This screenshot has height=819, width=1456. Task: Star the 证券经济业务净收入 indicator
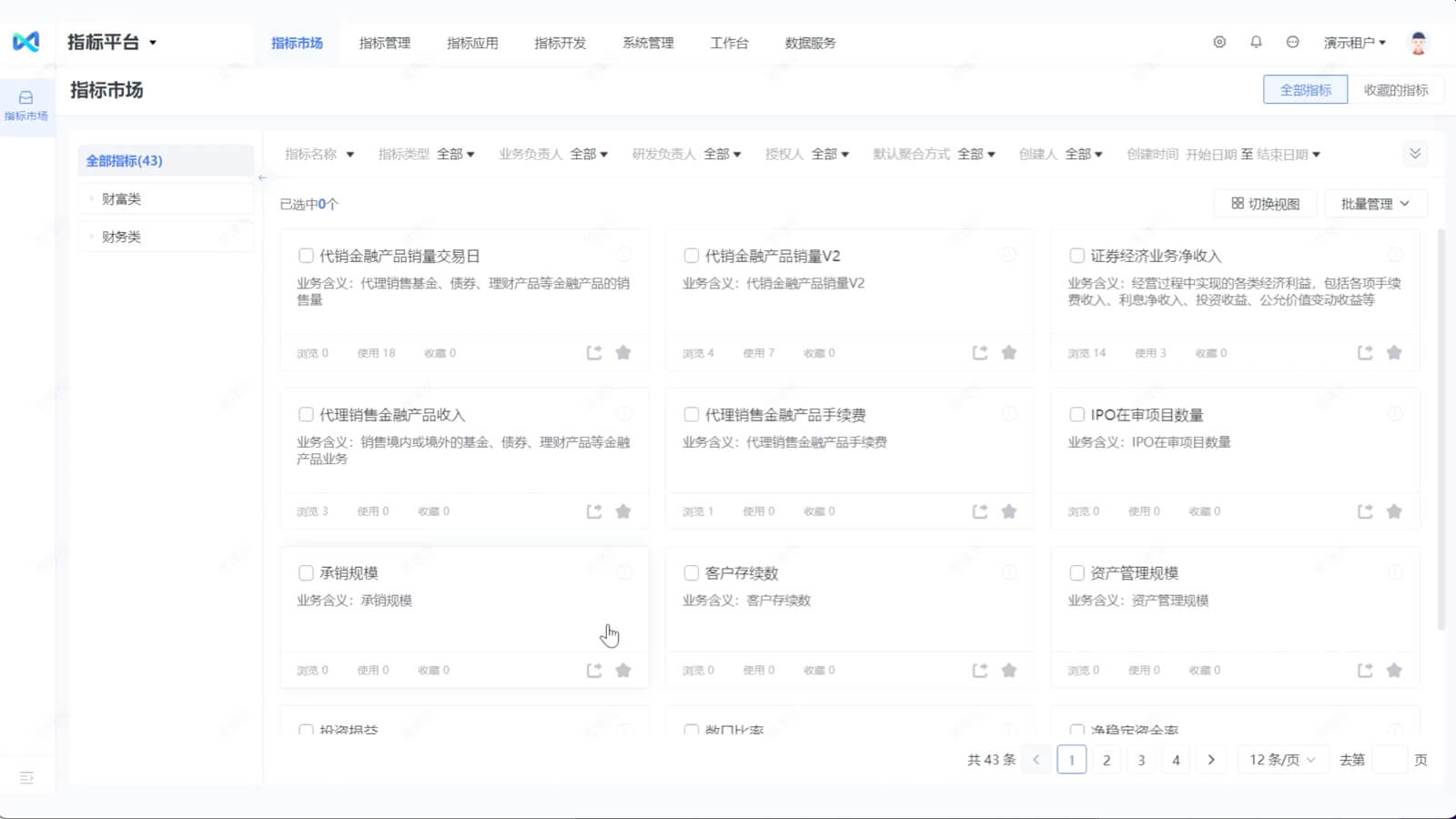(x=1394, y=352)
